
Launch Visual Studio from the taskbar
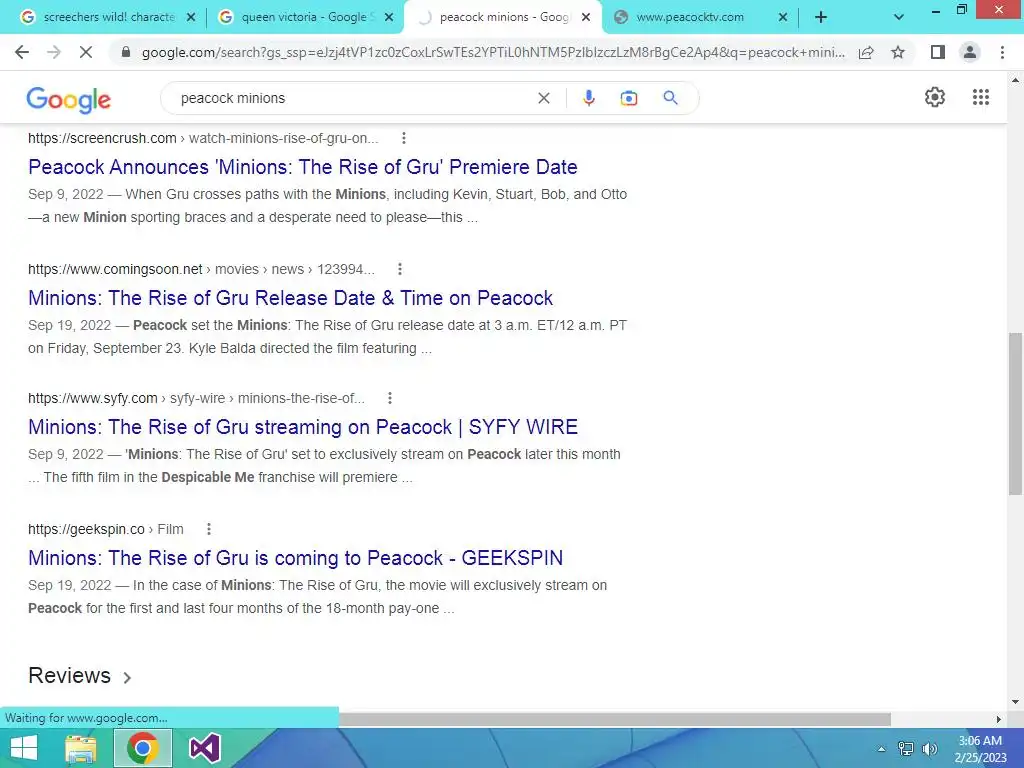click(x=204, y=748)
